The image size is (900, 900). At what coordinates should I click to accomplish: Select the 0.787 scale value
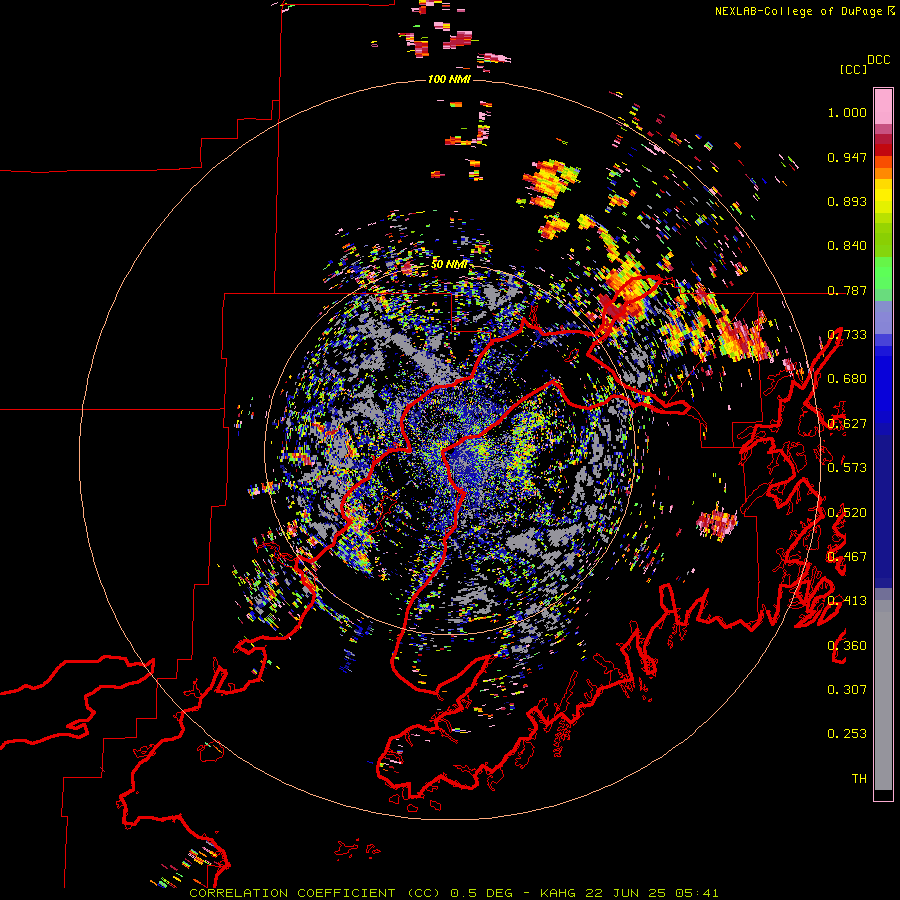[x=847, y=290]
